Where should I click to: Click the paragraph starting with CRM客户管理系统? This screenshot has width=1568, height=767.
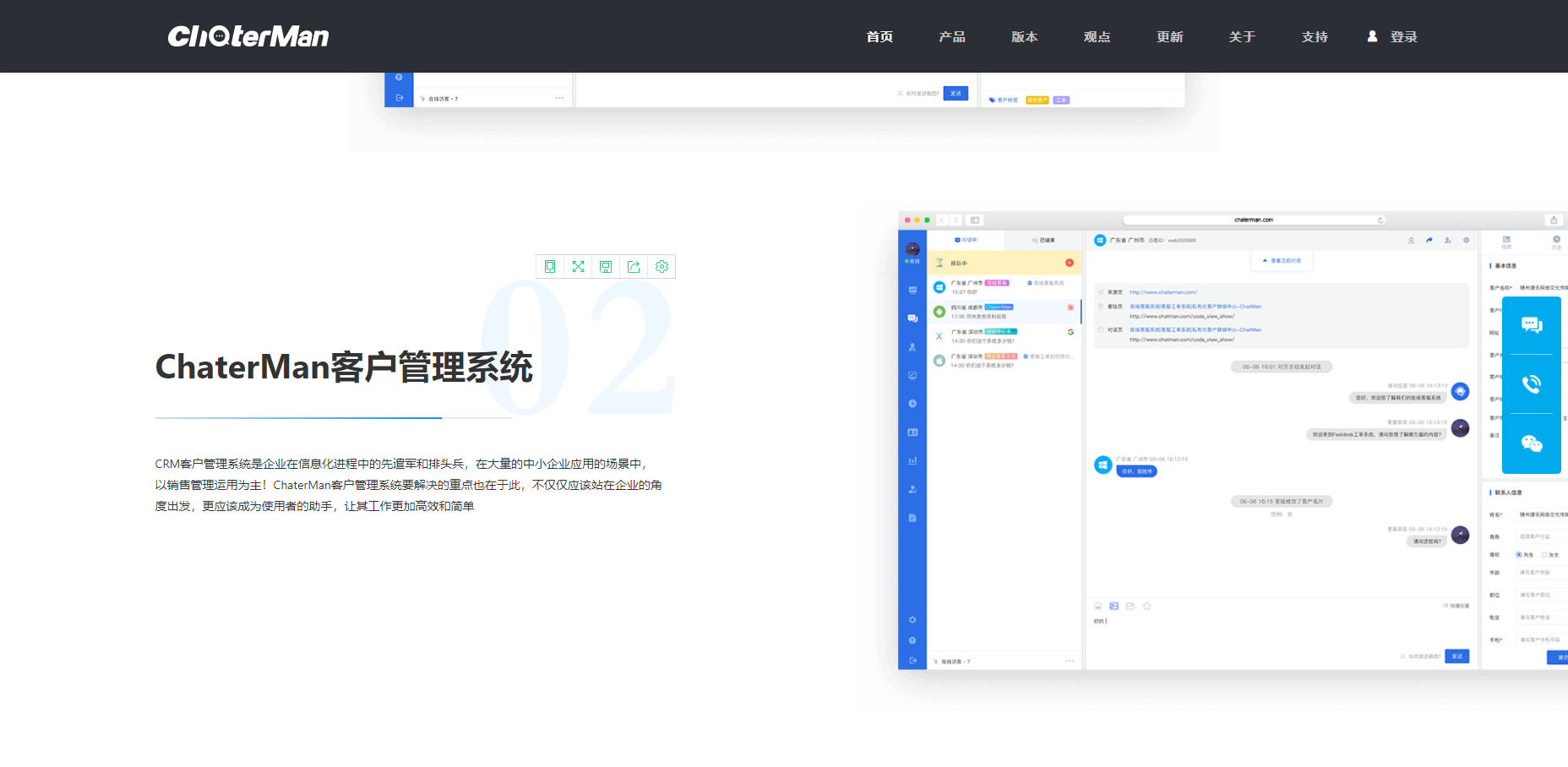409,485
